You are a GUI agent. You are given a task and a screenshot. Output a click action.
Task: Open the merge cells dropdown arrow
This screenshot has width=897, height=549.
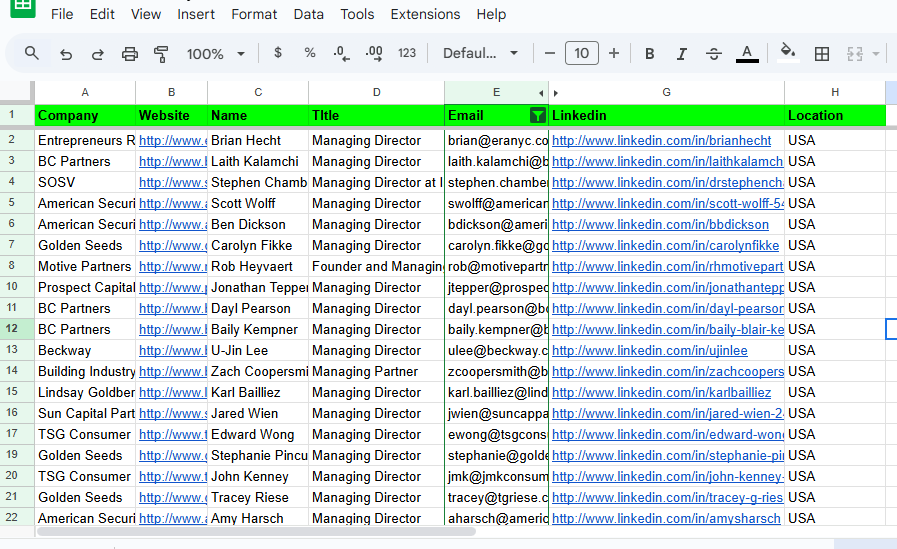[876, 54]
